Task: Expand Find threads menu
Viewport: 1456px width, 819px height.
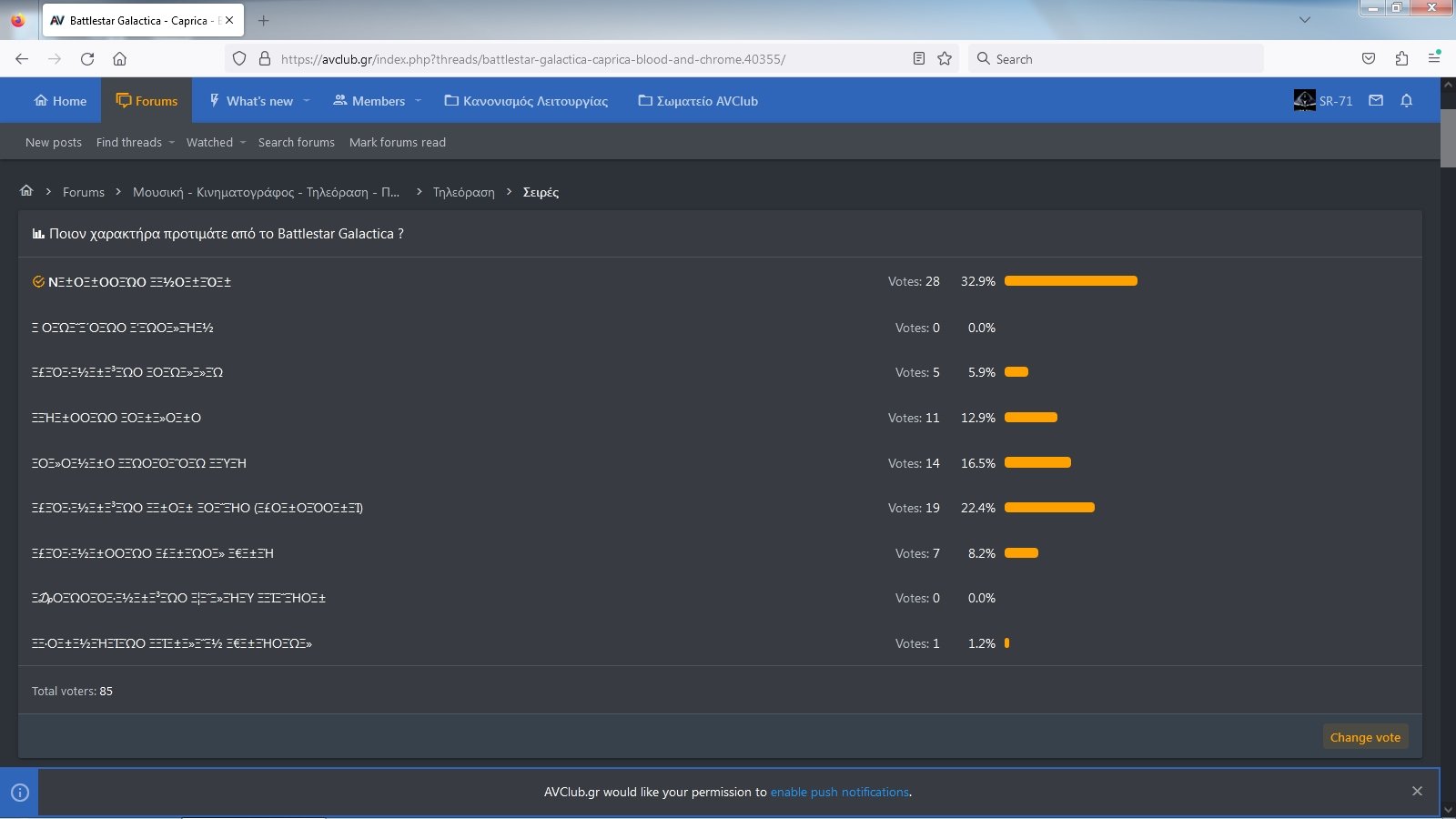Action: [136, 142]
